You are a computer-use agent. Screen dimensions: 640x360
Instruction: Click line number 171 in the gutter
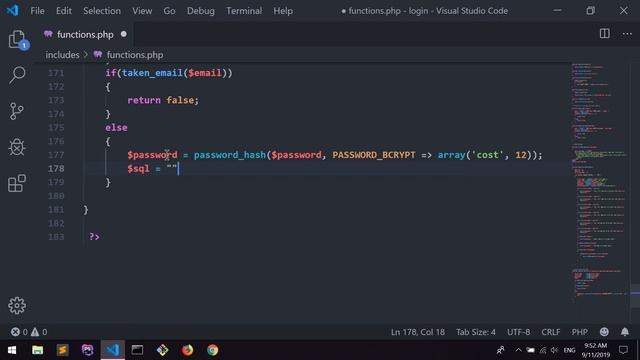click(56, 73)
